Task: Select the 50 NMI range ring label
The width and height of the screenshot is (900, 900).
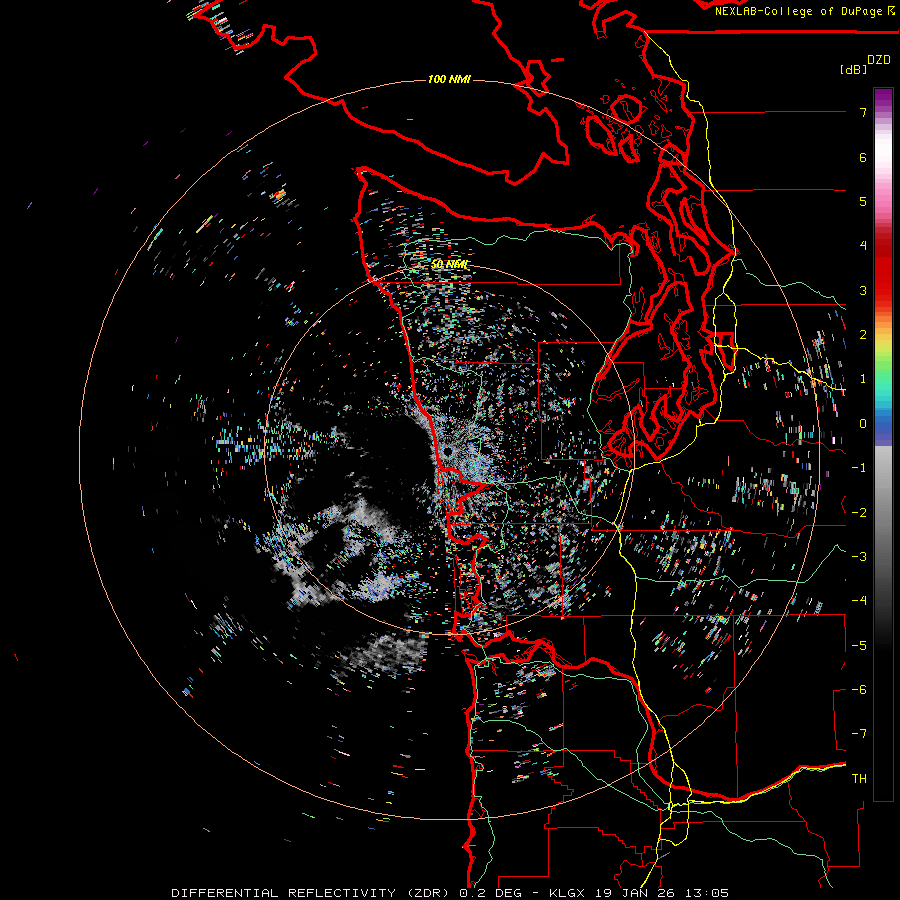Action: tap(449, 265)
